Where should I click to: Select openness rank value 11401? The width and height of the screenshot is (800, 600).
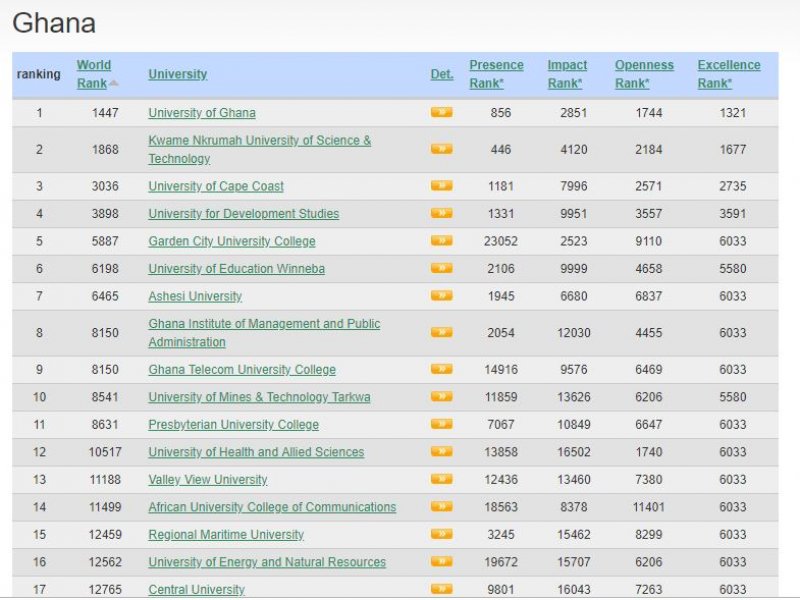pos(648,508)
